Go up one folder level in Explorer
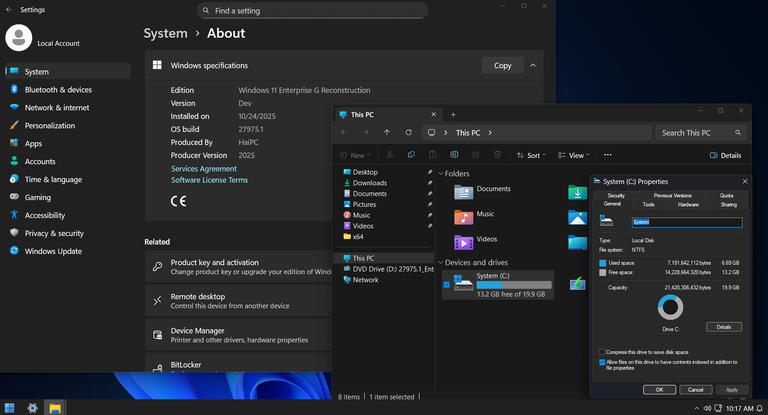 (387, 132)
